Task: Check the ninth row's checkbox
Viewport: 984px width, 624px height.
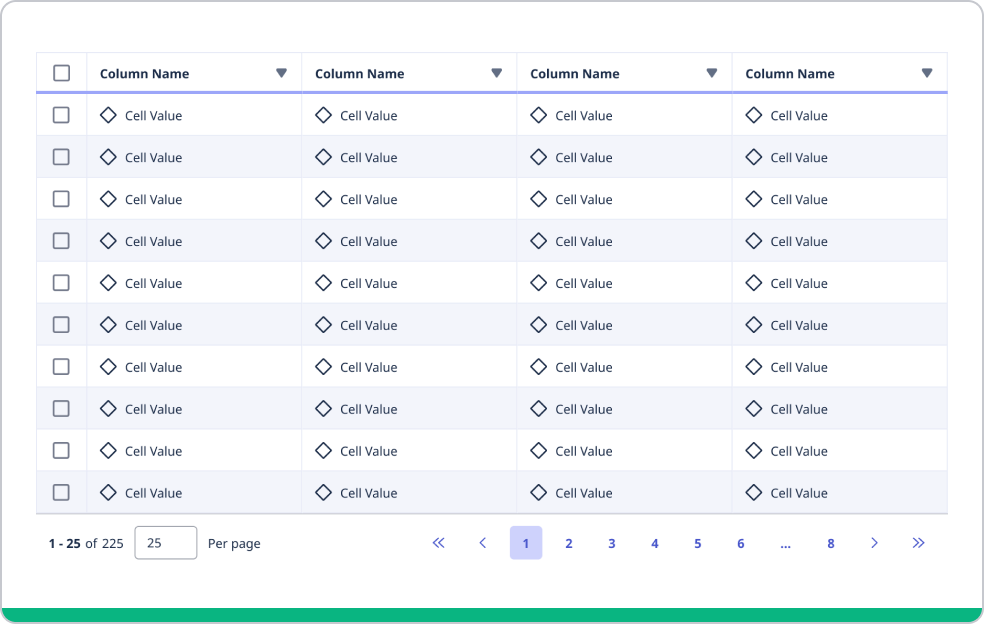Action: point(62,451)
